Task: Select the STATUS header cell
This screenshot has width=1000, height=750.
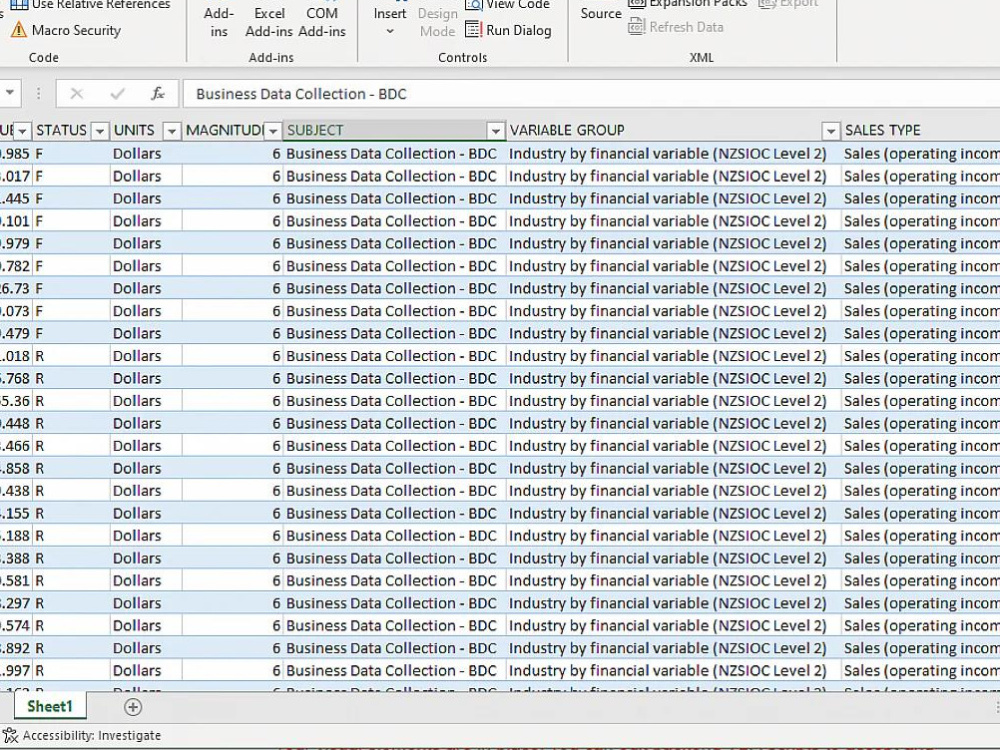Action: click(x=71, y=130)
